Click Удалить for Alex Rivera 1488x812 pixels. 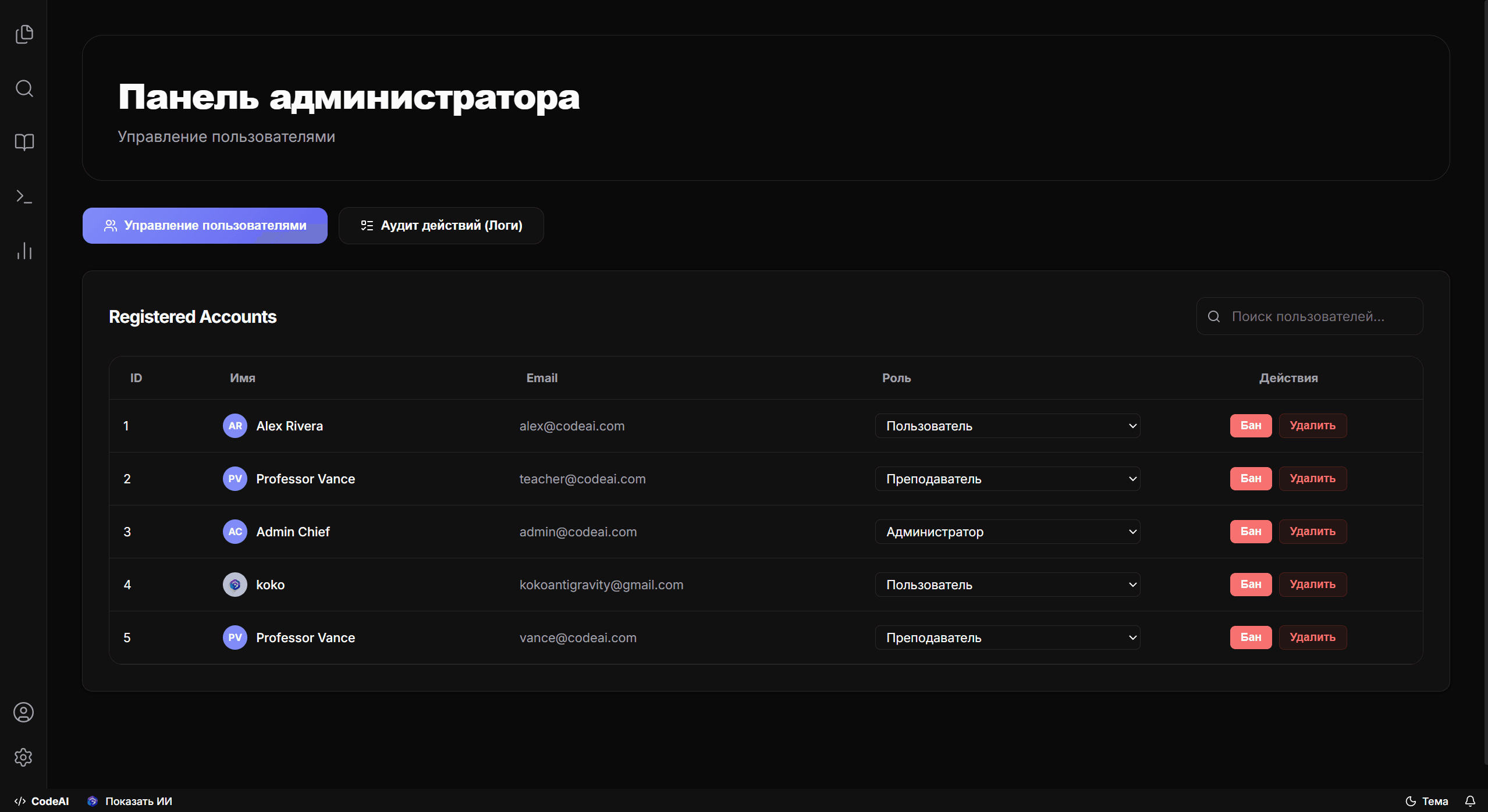tap(1312, 426)
